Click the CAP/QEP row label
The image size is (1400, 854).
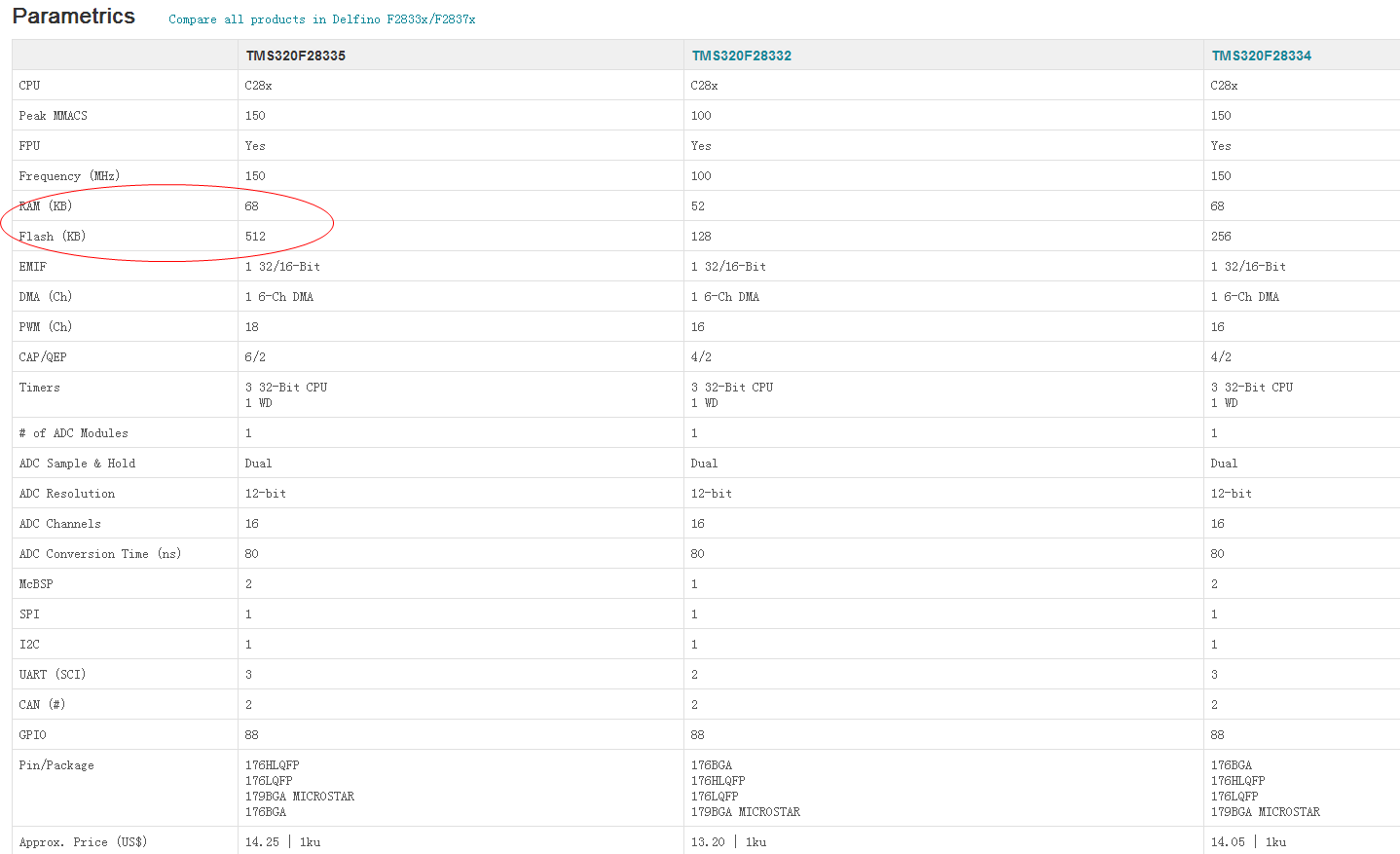click(x=43, y=357)
